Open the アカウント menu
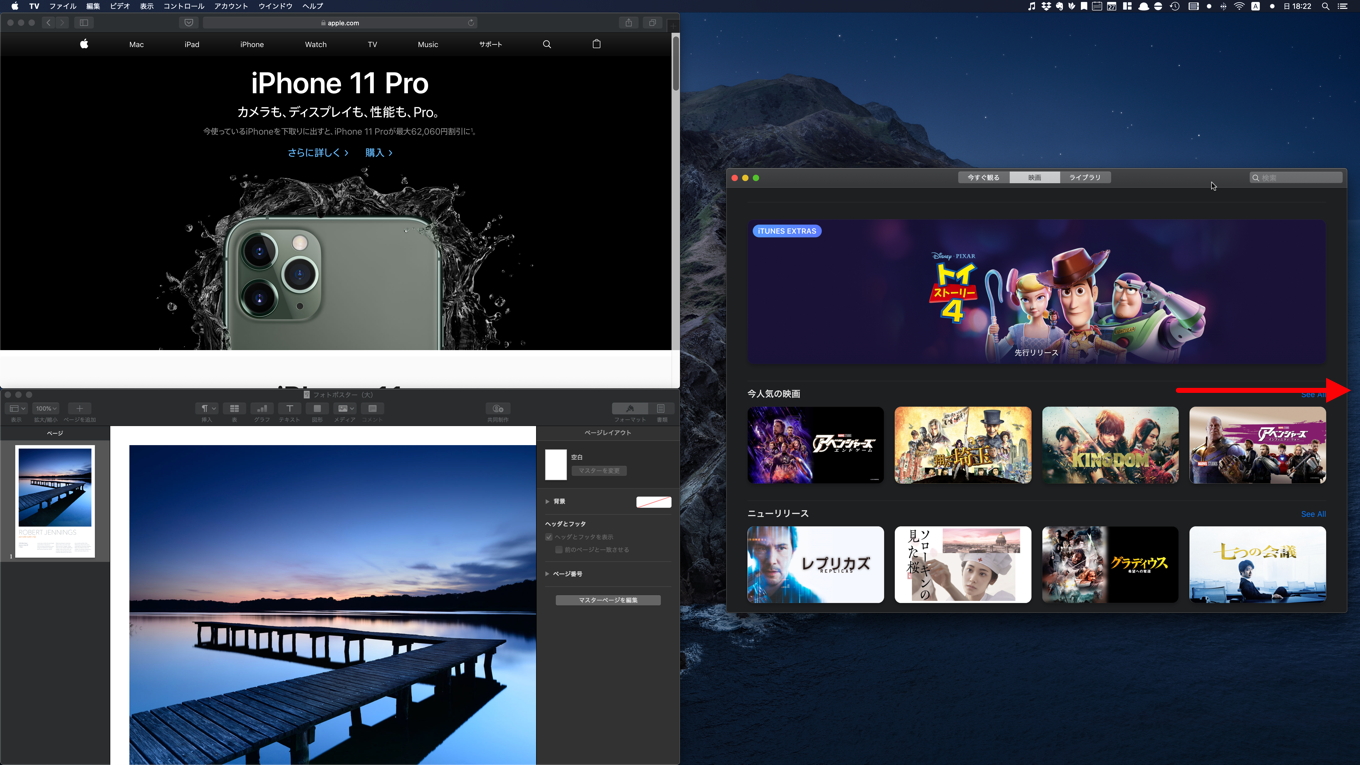Viewport: 1360px width, 765px height. click(231, 6)
